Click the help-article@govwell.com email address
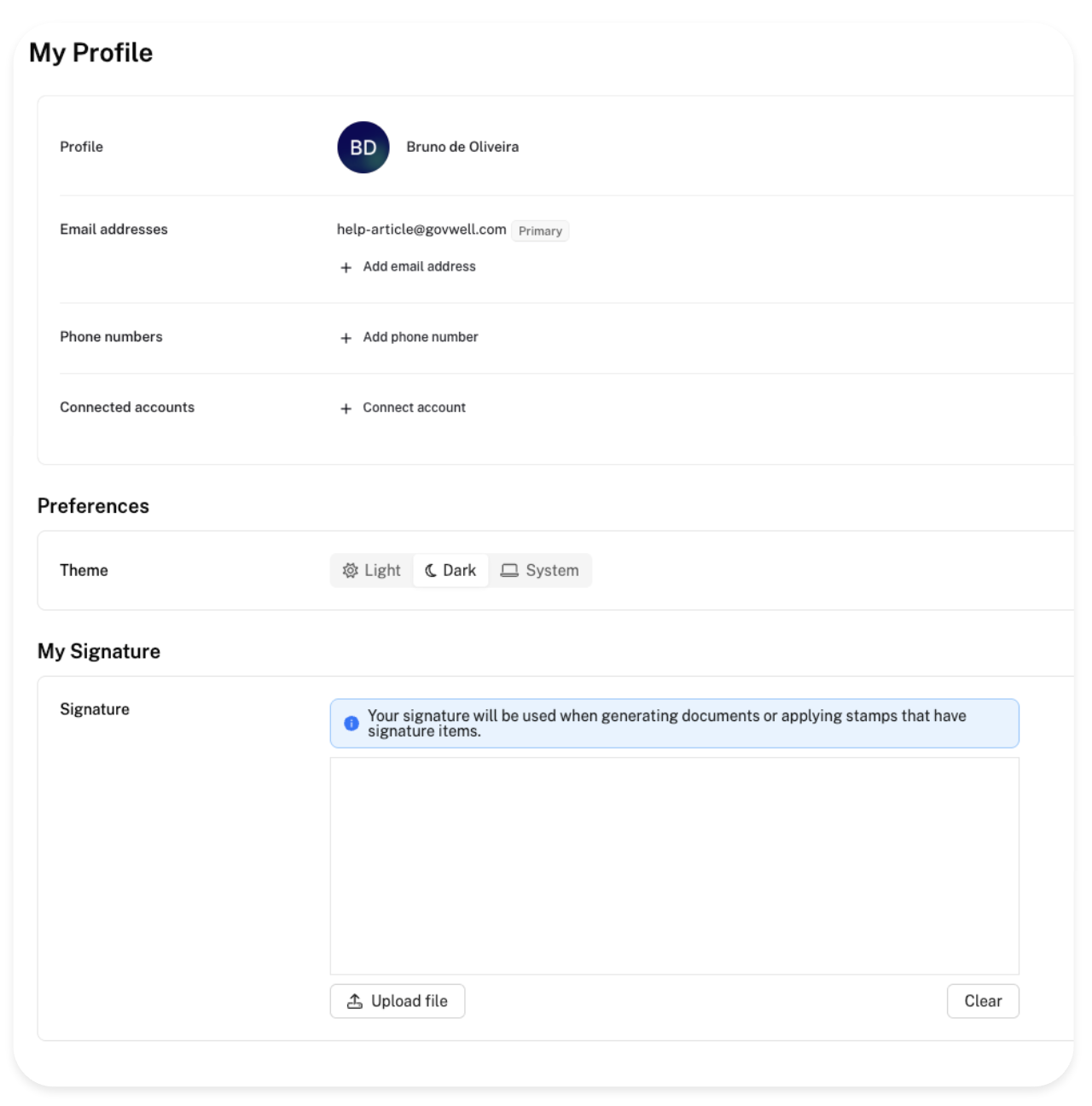 pyautogui.click(x=421, y=230)
